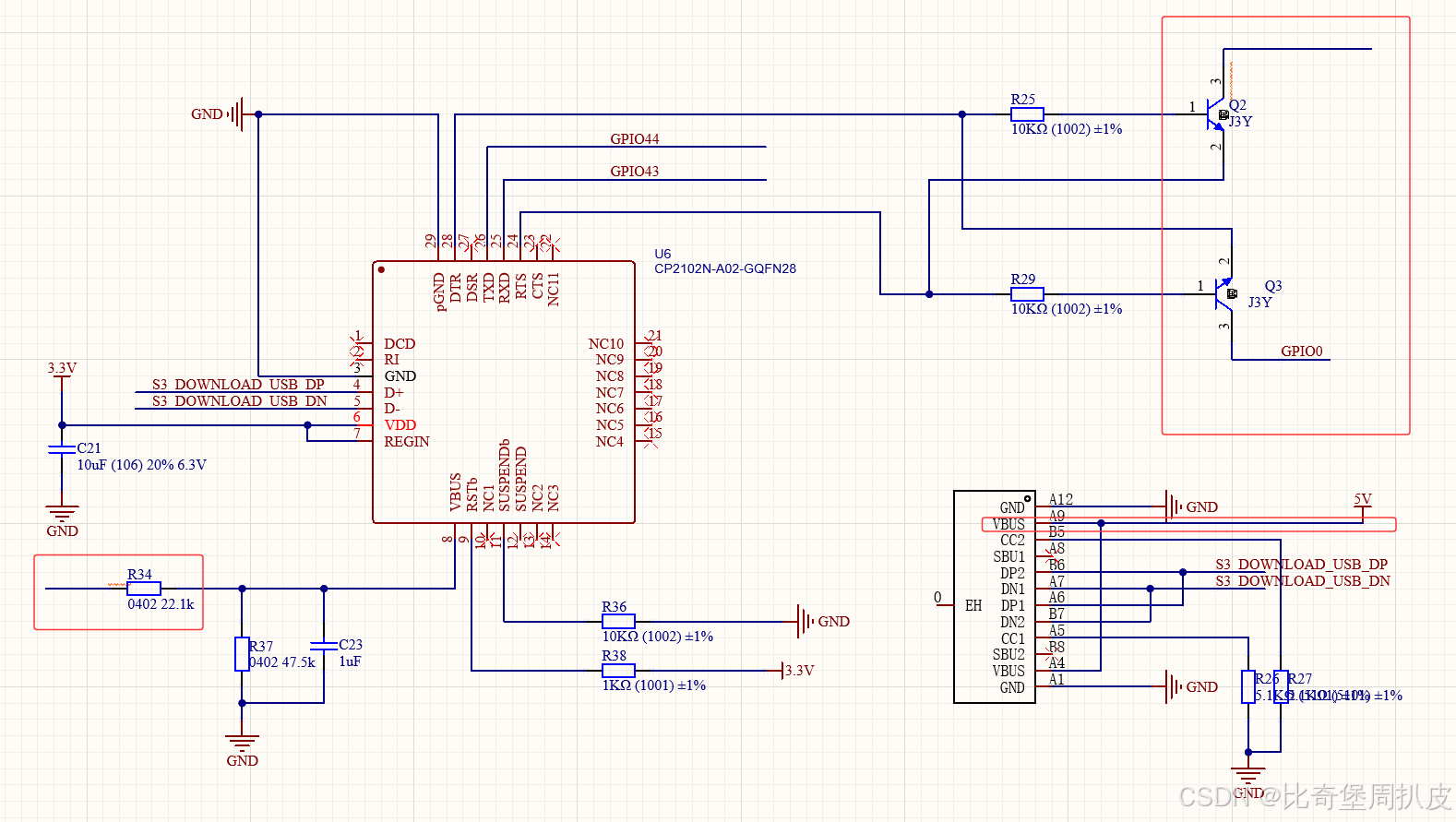Select the 3.3V port at R38's end
The height and width of the screenshot is (822, 1456).
click(x=798, y=671)
